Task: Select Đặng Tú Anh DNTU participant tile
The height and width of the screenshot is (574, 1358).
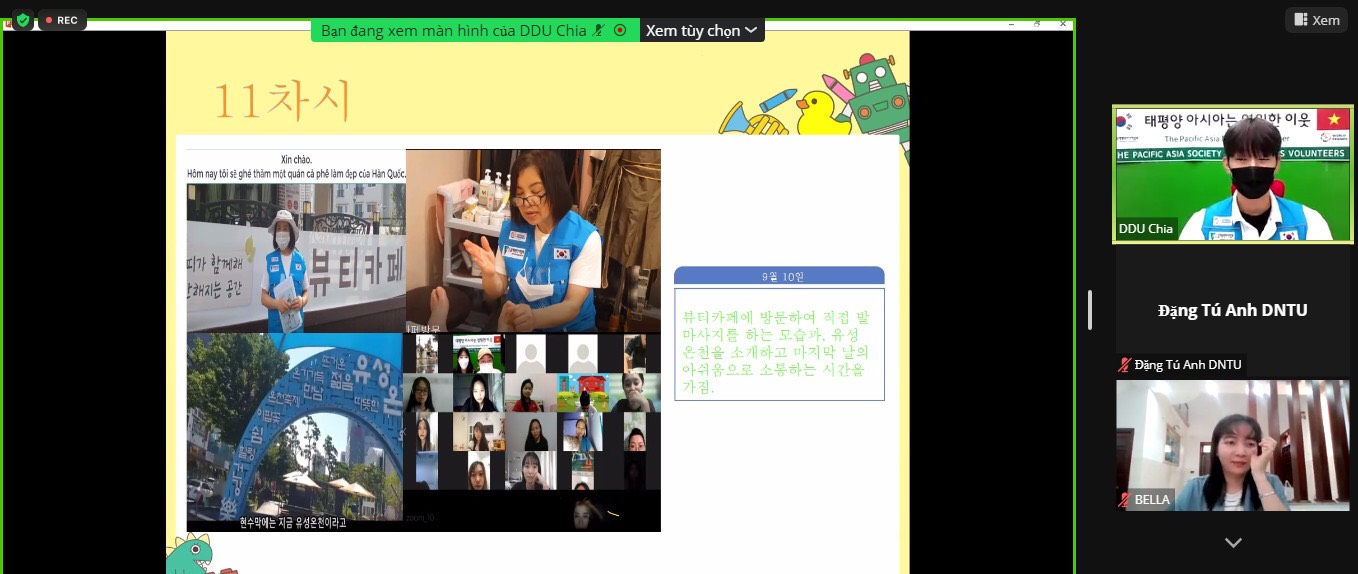Action: pos(1232,310)
